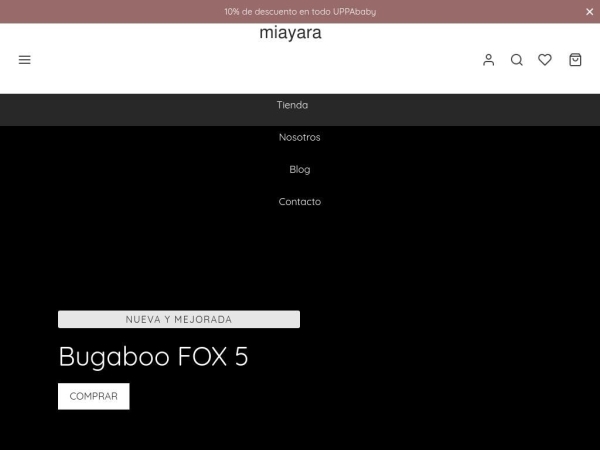Click the NUEVA Y MEJORADA label

(179, 319)
